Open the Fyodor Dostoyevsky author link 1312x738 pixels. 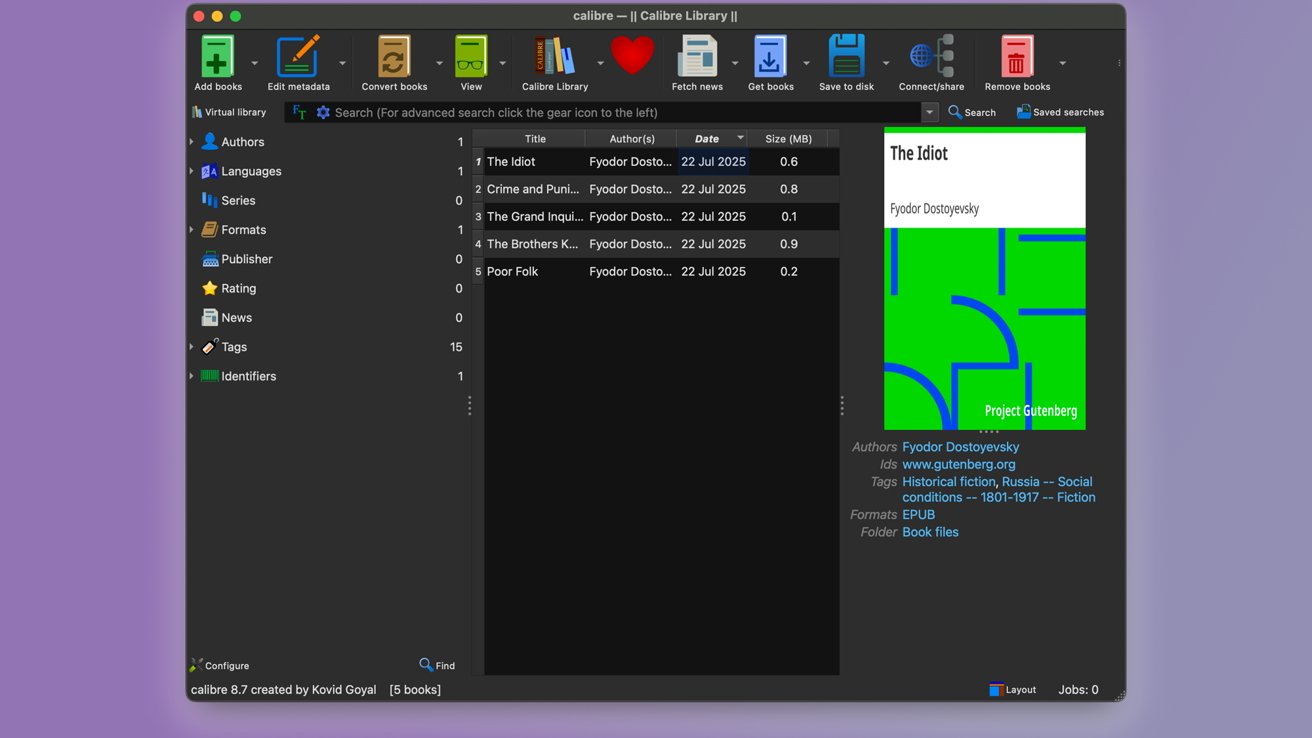click(960, 447)
